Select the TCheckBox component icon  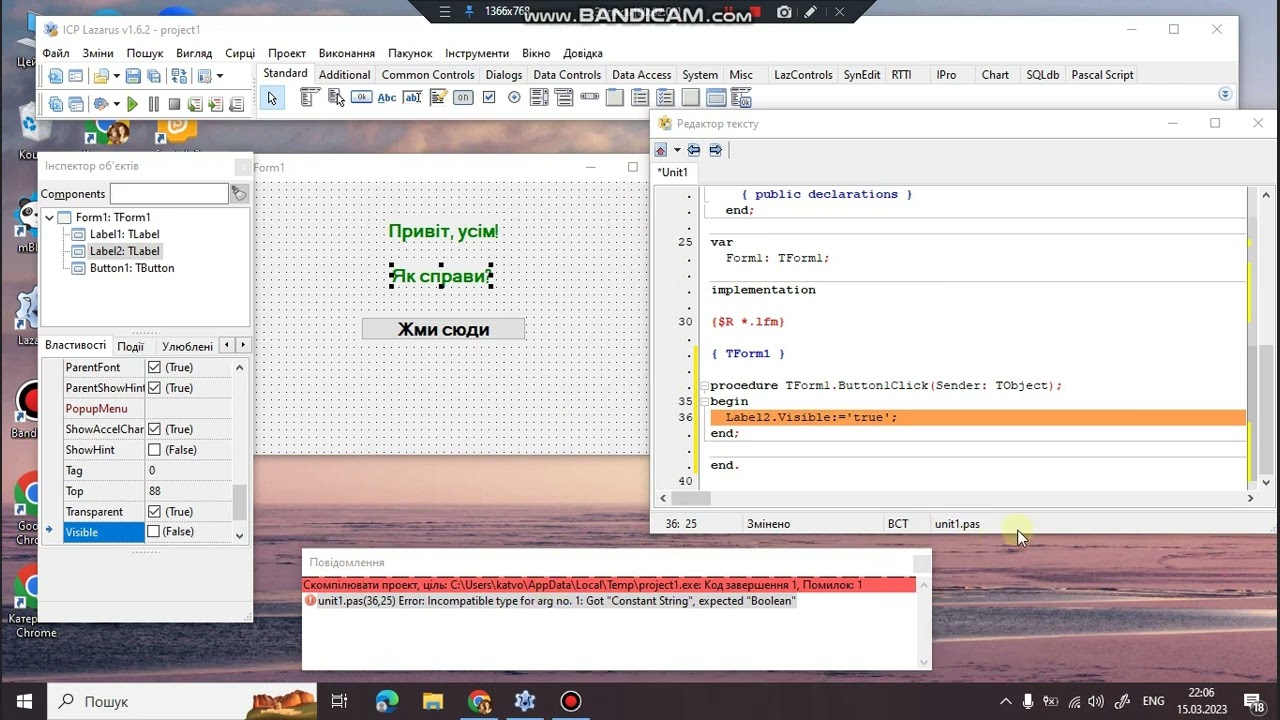point(489,98)
